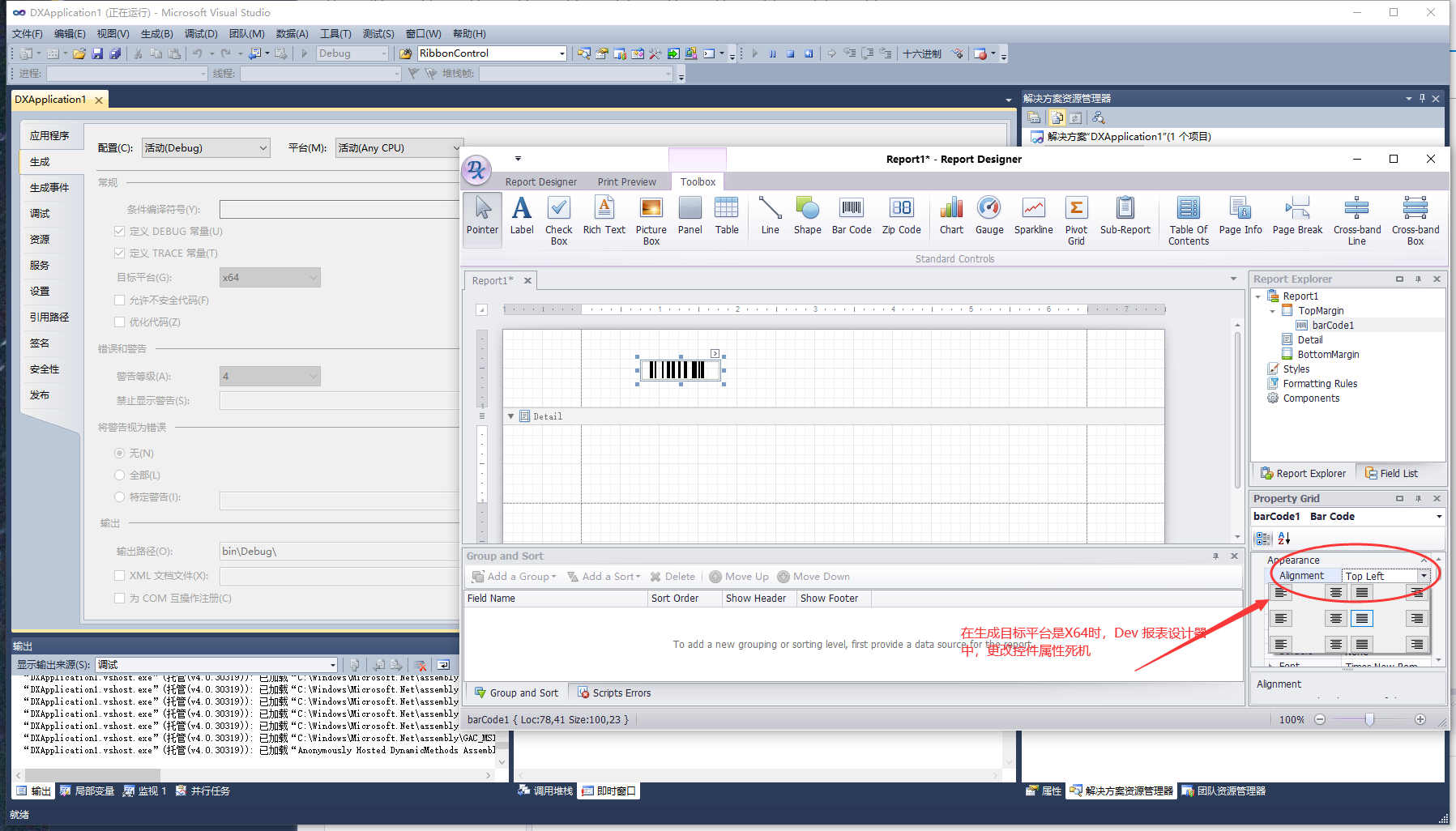The image size is (1456, 831).
Task: Pick the Chart control
Action: [951, 216]
